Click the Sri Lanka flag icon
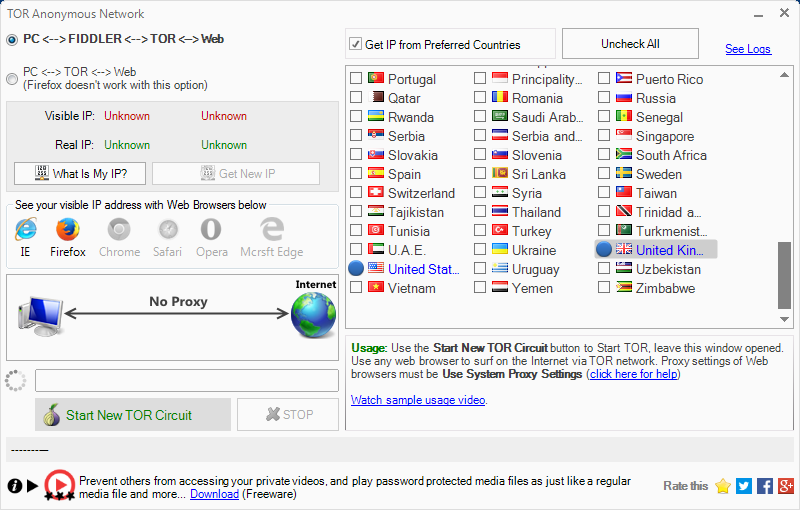 (x=500, y=173)
